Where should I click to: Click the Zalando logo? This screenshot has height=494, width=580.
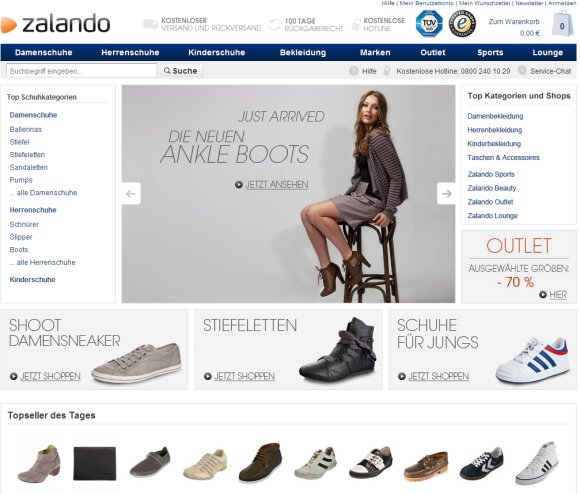55,24
